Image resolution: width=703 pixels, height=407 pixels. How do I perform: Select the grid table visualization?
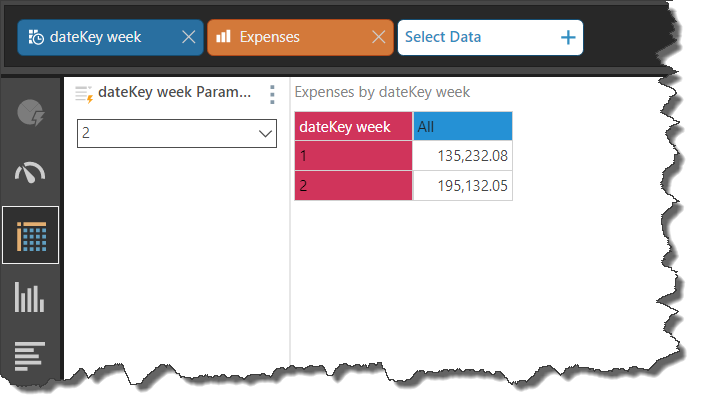tap(31, 236)
